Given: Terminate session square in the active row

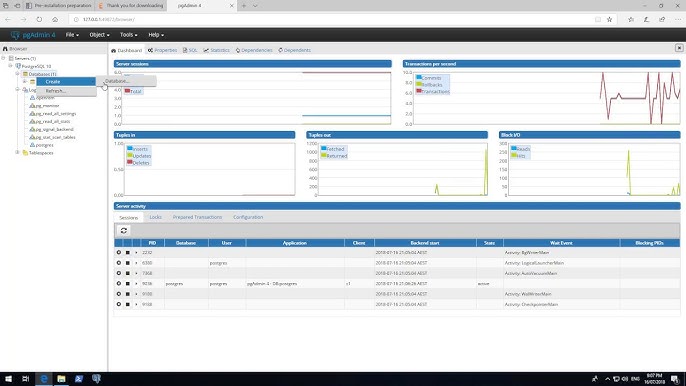Looking at the screenshot, I should 128,284.
